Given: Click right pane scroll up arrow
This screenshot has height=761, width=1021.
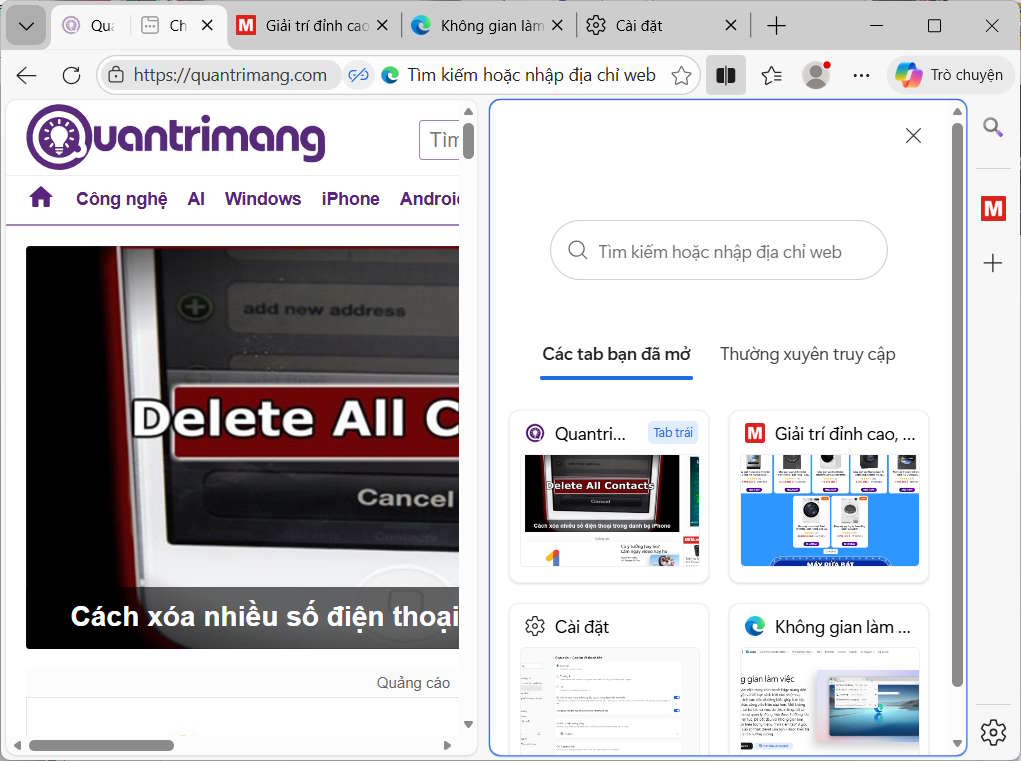Looking at the screenshot, I should click(957, 111).
